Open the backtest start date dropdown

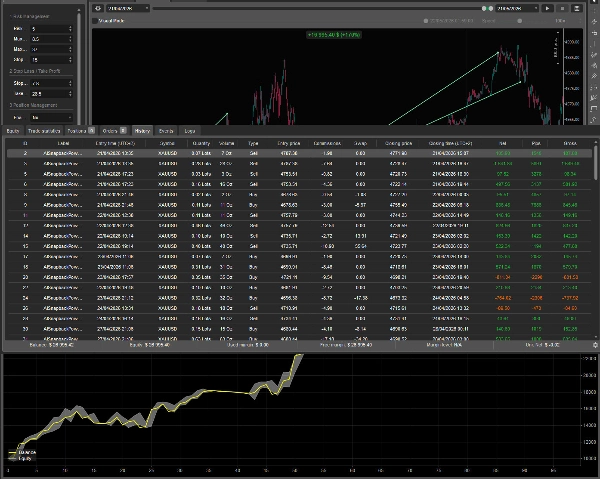click(x=128, y=8)
